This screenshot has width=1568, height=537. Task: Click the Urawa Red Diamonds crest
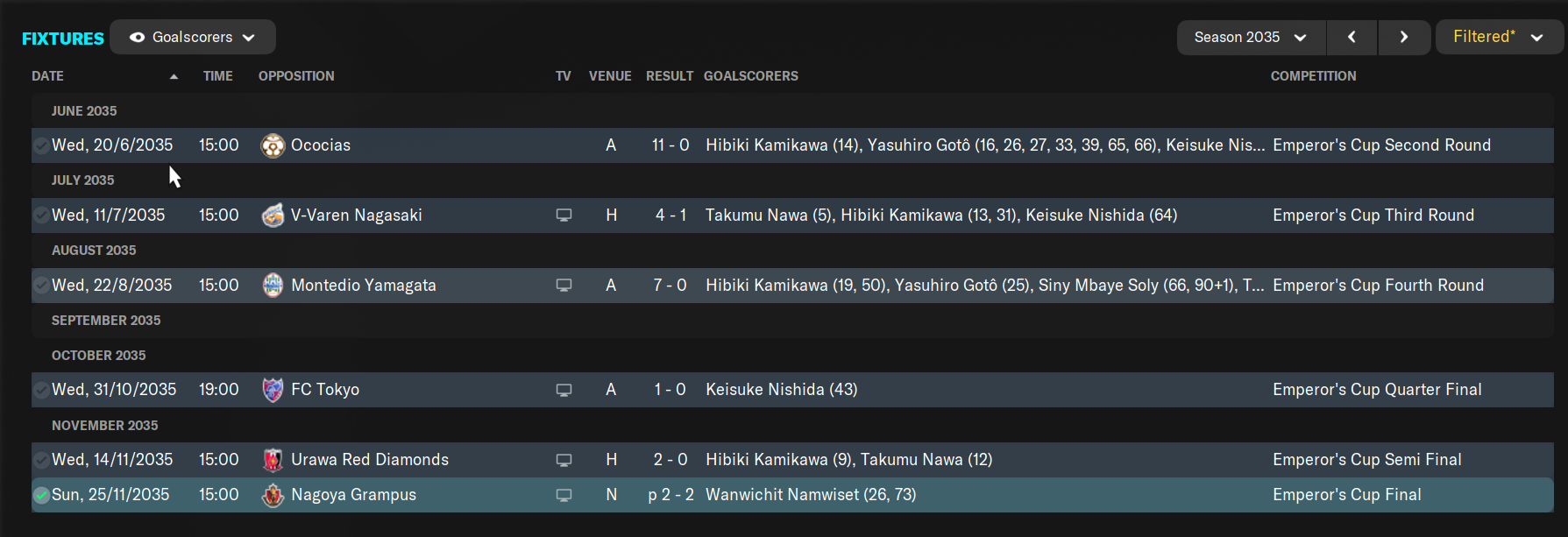[273, 460]
